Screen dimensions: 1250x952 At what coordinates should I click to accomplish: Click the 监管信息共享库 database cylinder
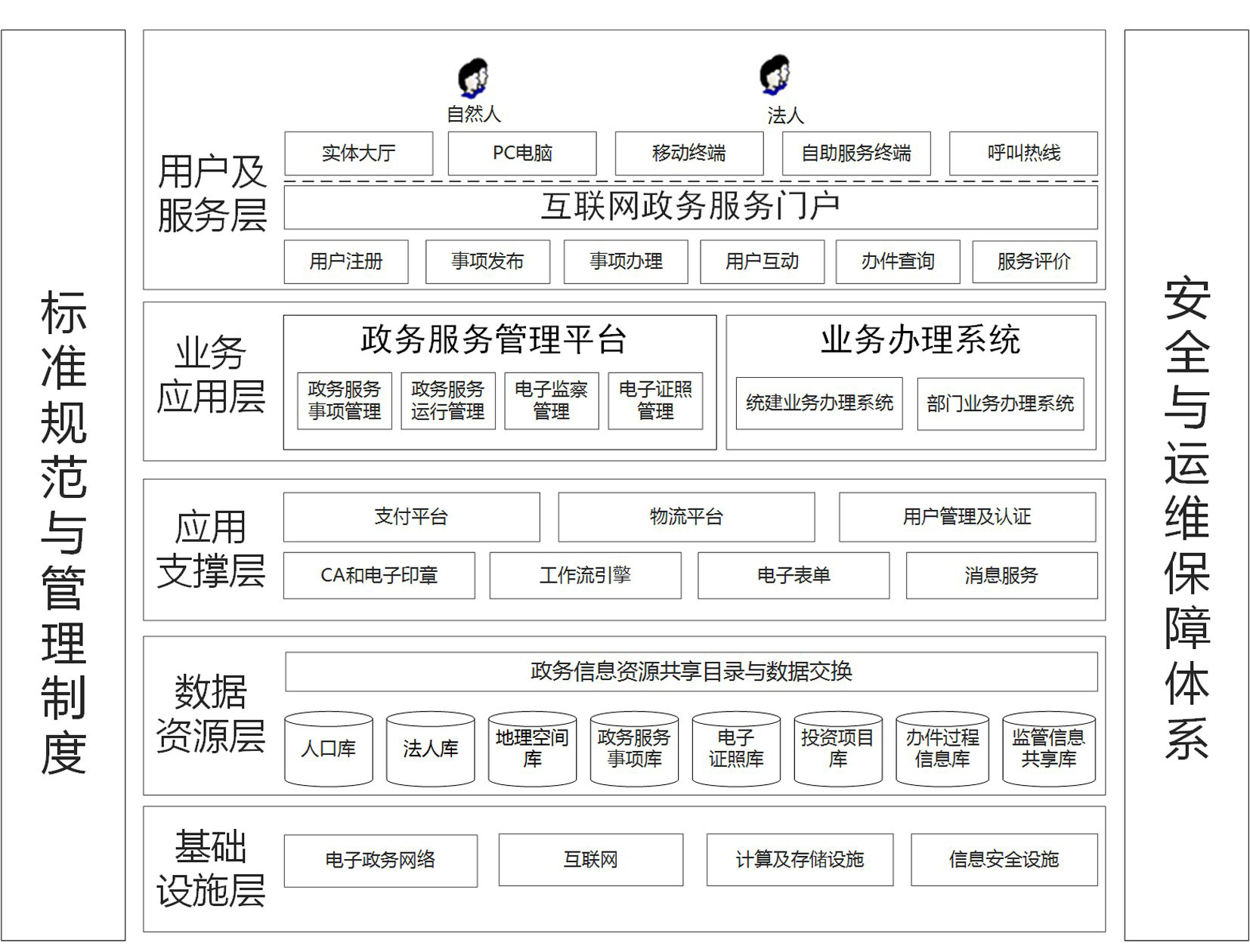click(1048, 749)
